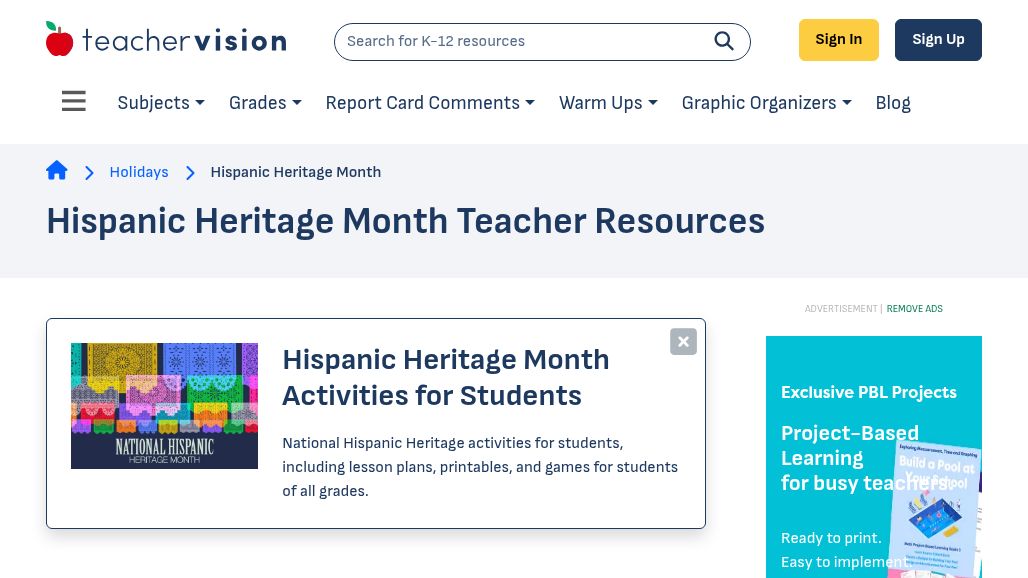1028x578 pixels.
Task: Click the chevron next to the home icon
Action: click(x=89, y=172)
